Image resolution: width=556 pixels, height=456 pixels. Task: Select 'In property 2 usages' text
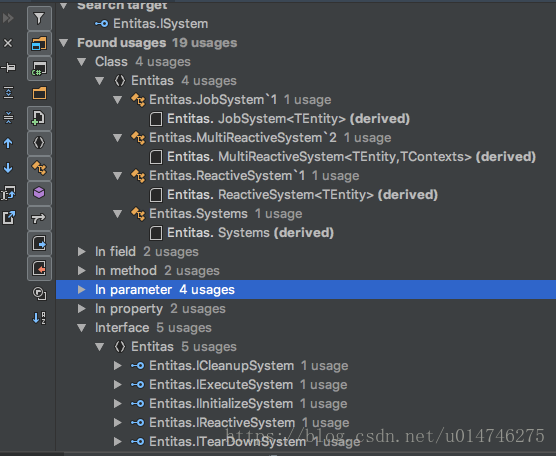(x=160, y=309)
